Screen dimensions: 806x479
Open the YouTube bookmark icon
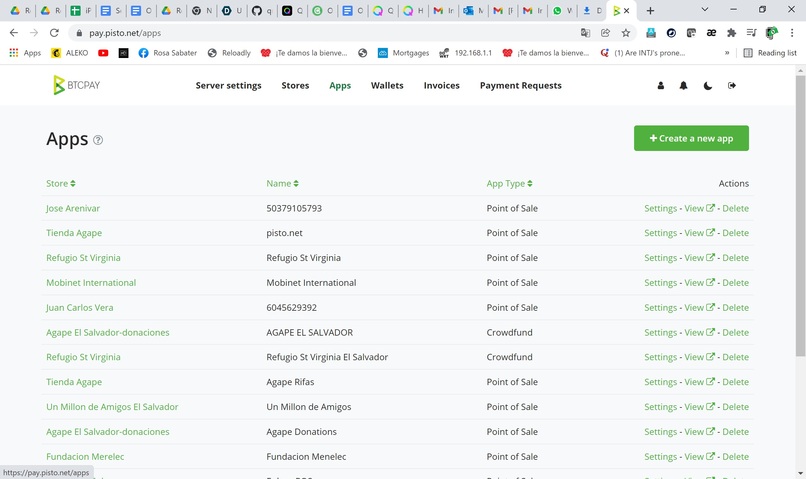pos(103,53)
